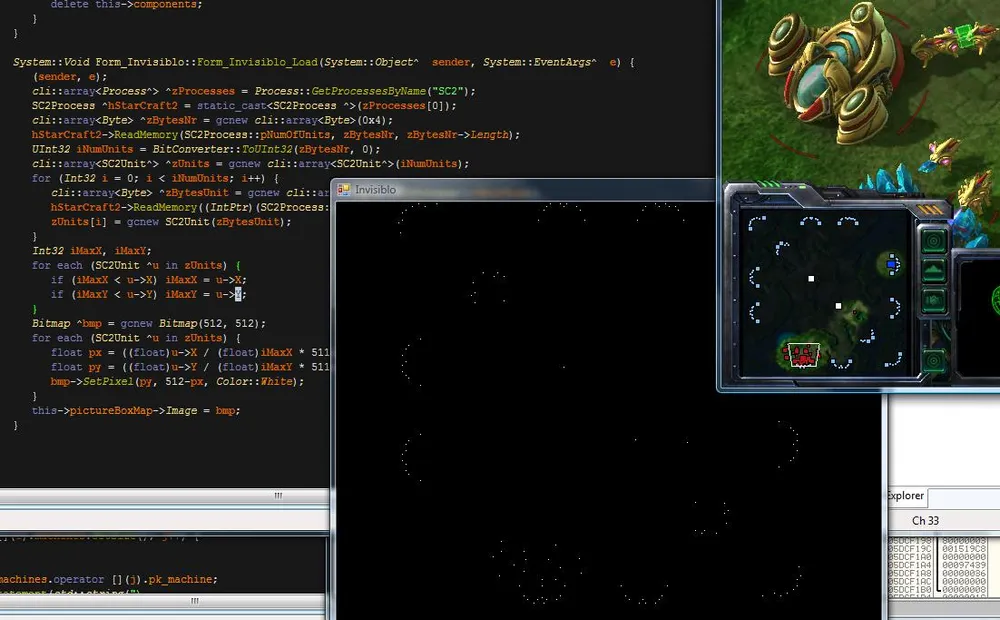Click the lower editor horizontal scrollbar grip
The height and width of the screenshot is (620, 1000).
pyautogui.click(x=195, y=601)
